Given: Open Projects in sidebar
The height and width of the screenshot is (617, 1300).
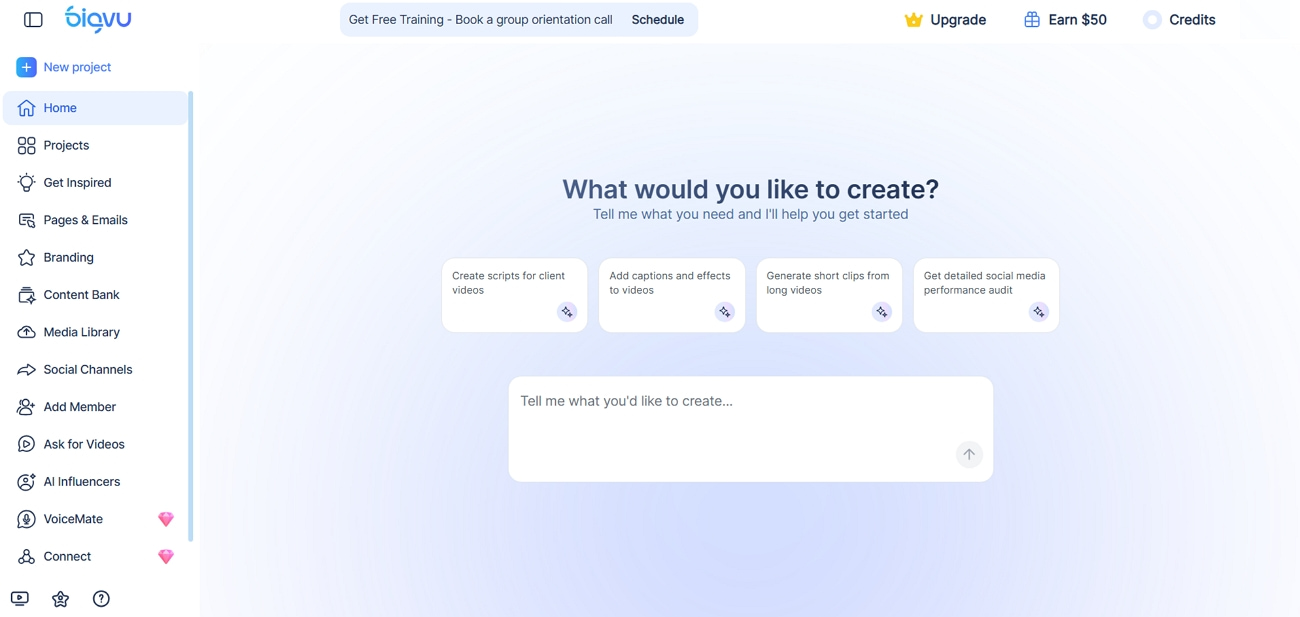Looking at the screenshot, I should coord(95,145).
